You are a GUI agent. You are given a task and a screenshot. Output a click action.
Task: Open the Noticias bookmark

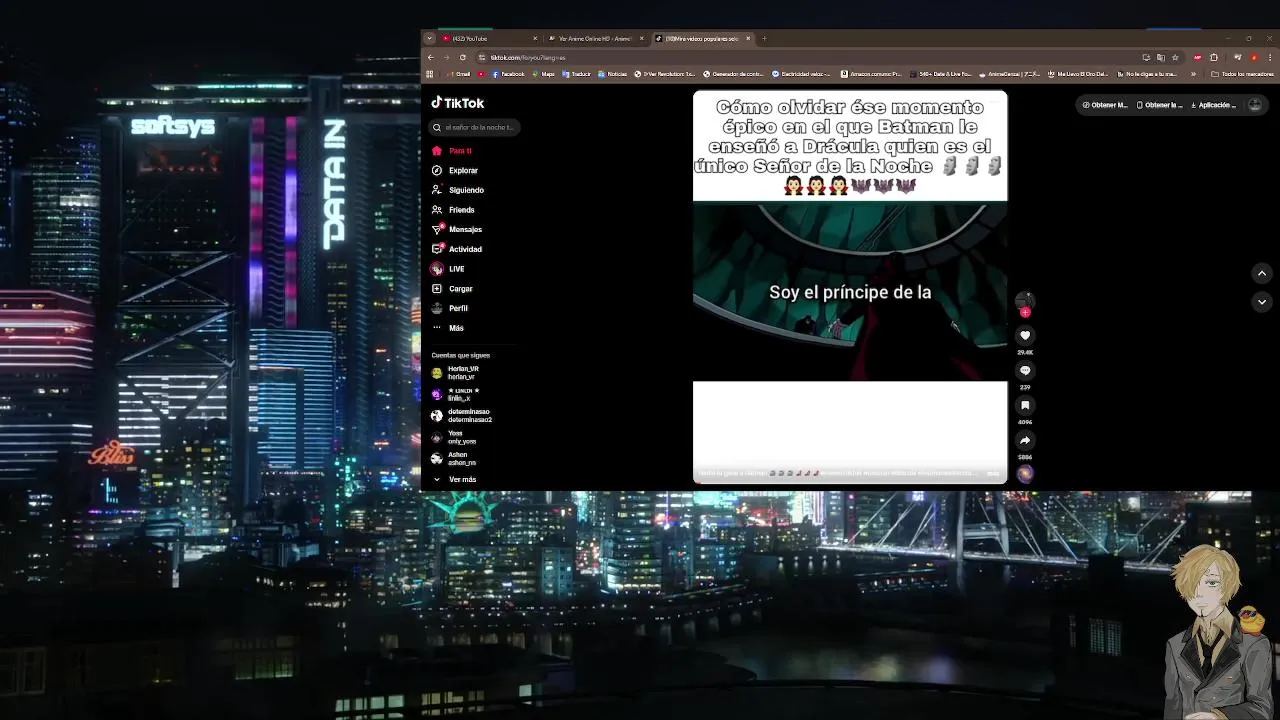coord(612,74)
